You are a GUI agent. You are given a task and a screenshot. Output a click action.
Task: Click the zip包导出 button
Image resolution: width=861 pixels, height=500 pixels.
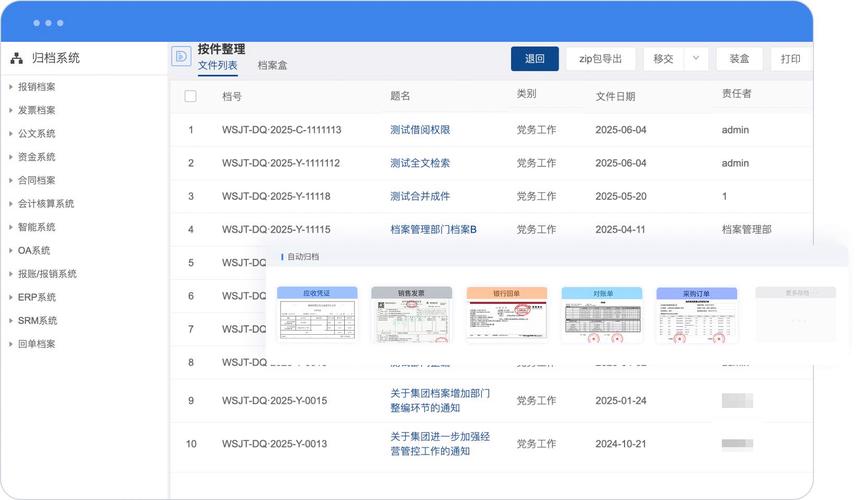click(601, 59)
